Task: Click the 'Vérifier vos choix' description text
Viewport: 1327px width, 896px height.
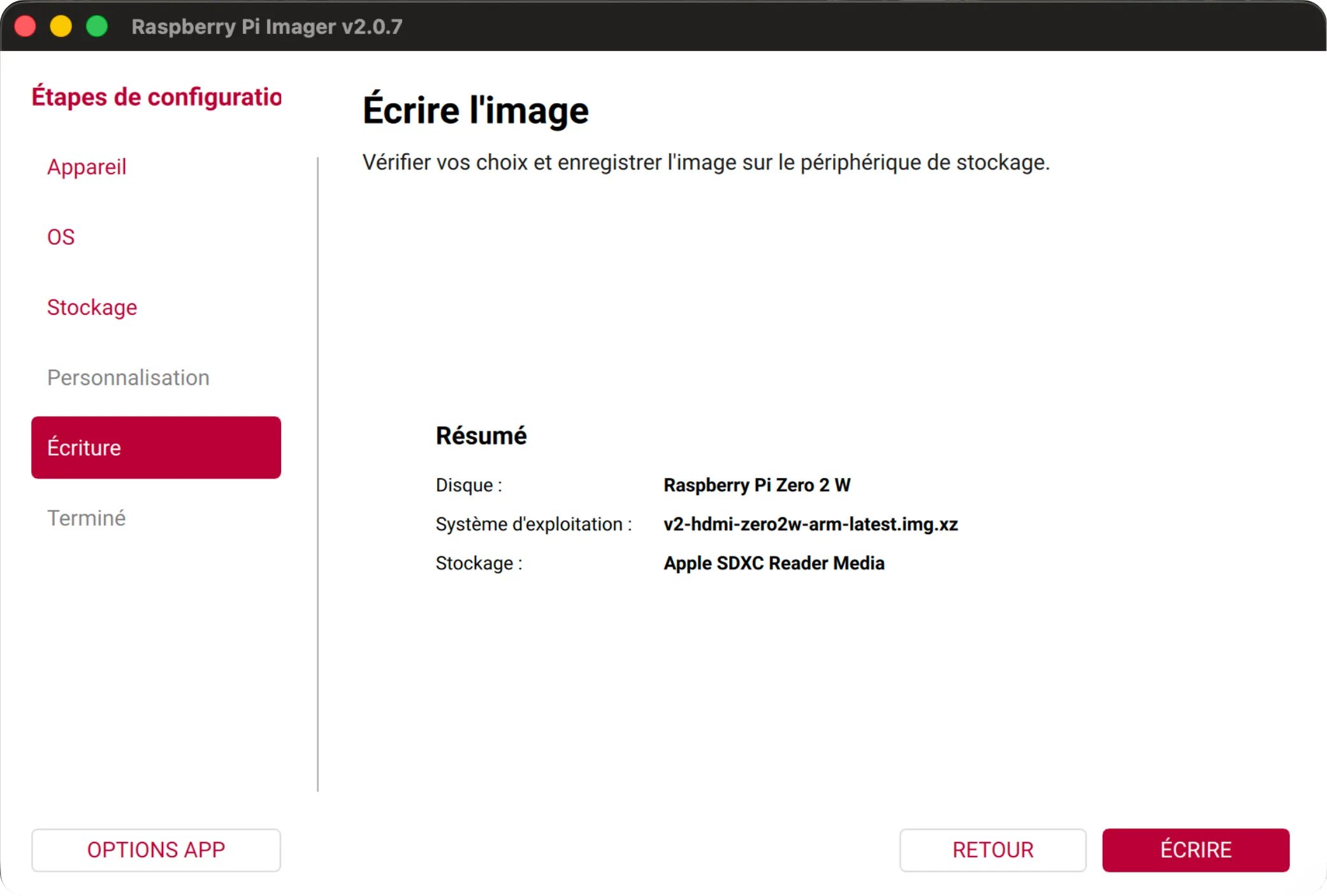Action: 706,163
